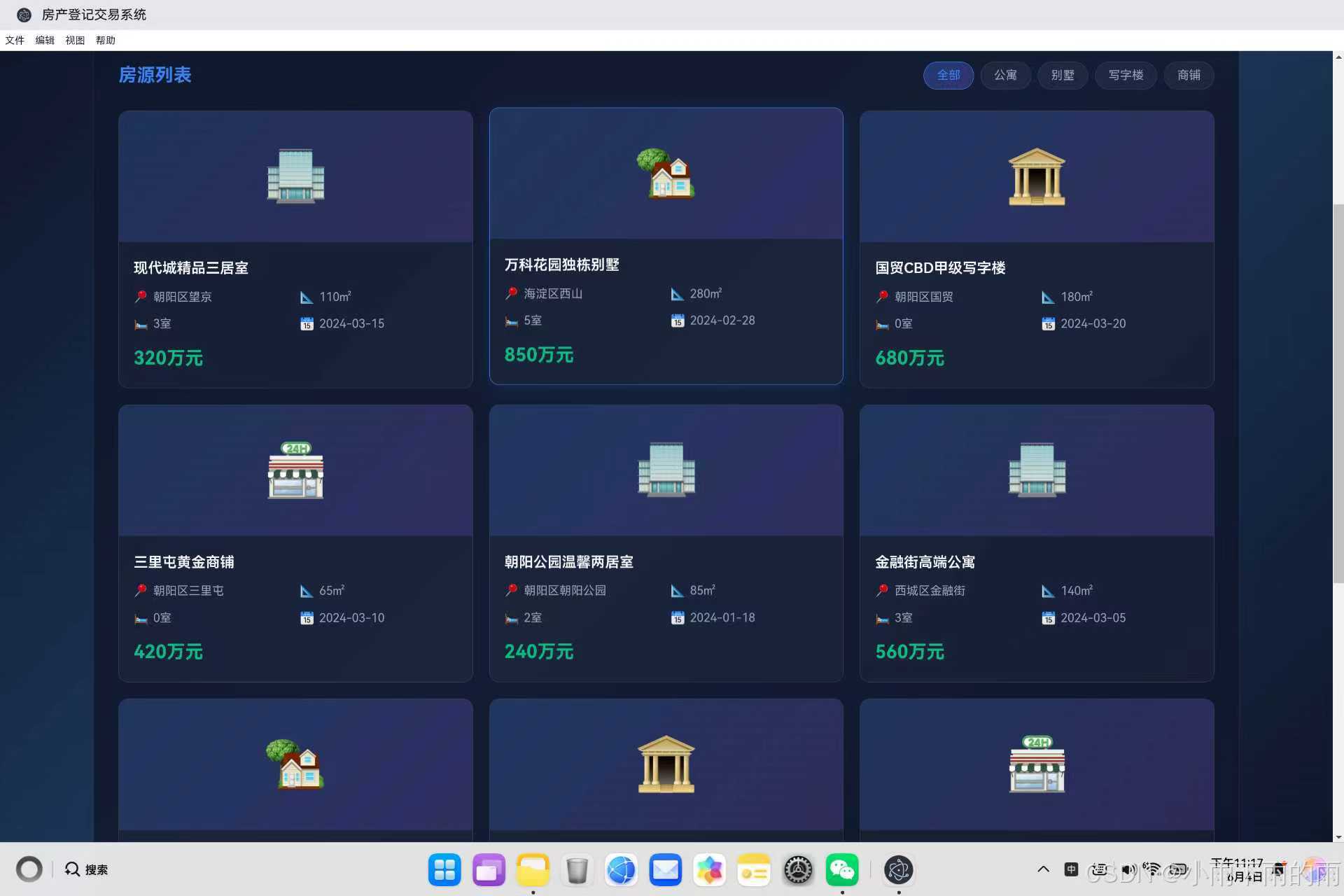Click the 24H store icon in the partially visible bottom-row card
Viewport: 1344px width, 896px height.
1037,764
